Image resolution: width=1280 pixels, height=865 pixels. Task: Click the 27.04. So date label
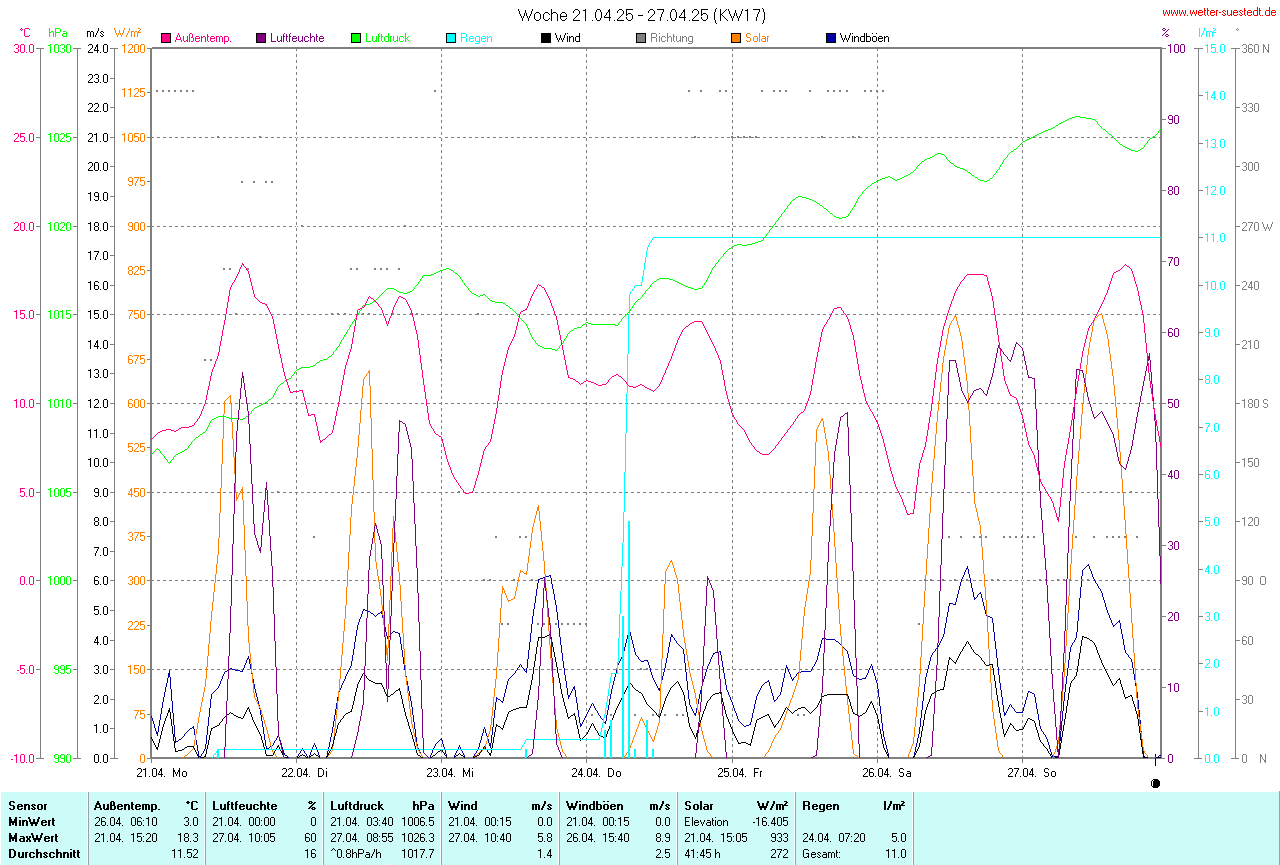click(1032, 773)
